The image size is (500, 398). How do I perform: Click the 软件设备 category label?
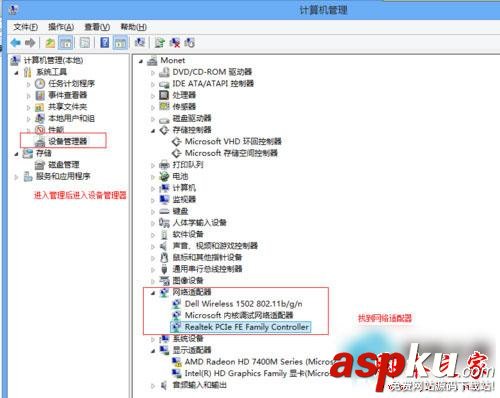point(188,234)
